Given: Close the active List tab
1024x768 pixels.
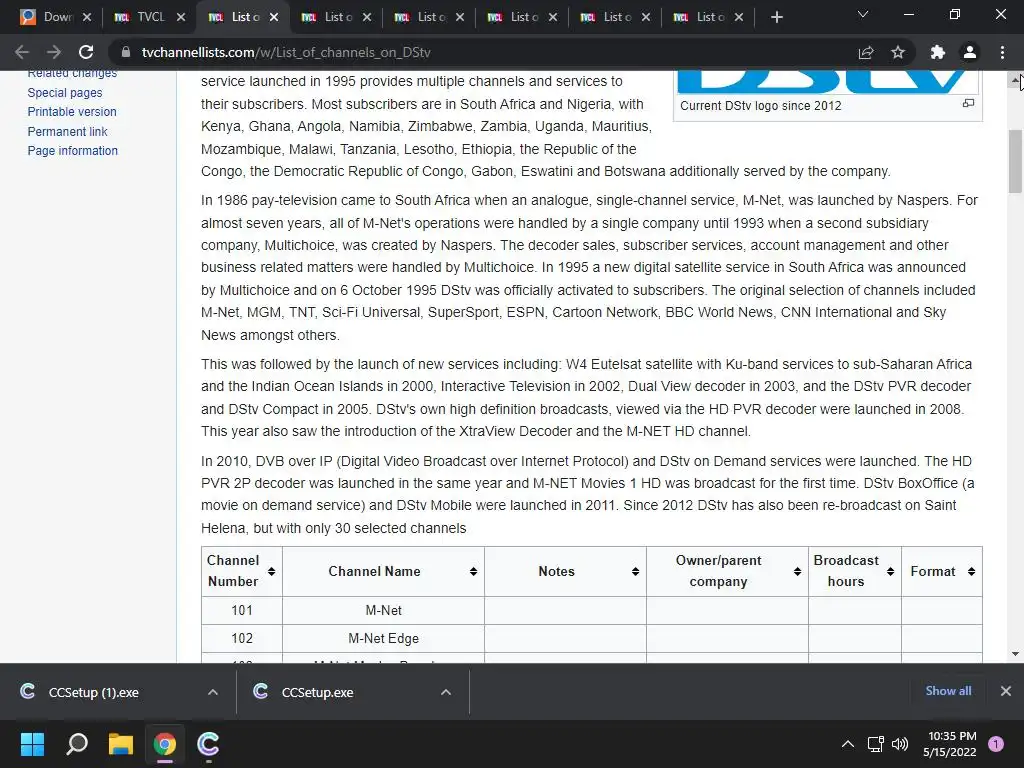Looking at the screenshot, I should pos(274,17).
